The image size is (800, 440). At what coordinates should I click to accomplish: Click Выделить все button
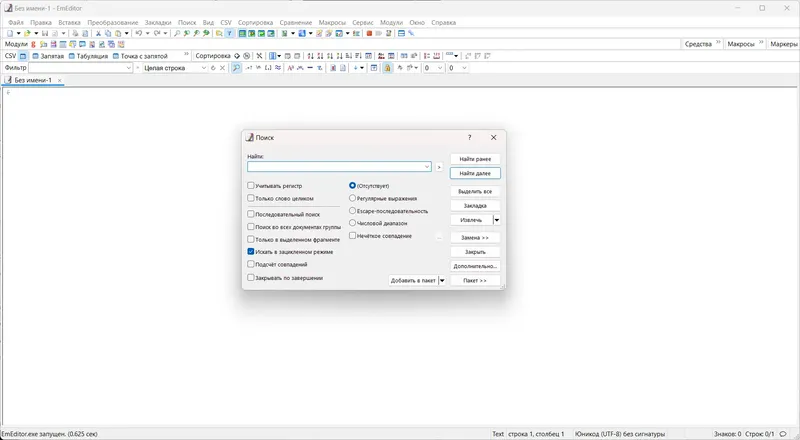pos(475,191)
